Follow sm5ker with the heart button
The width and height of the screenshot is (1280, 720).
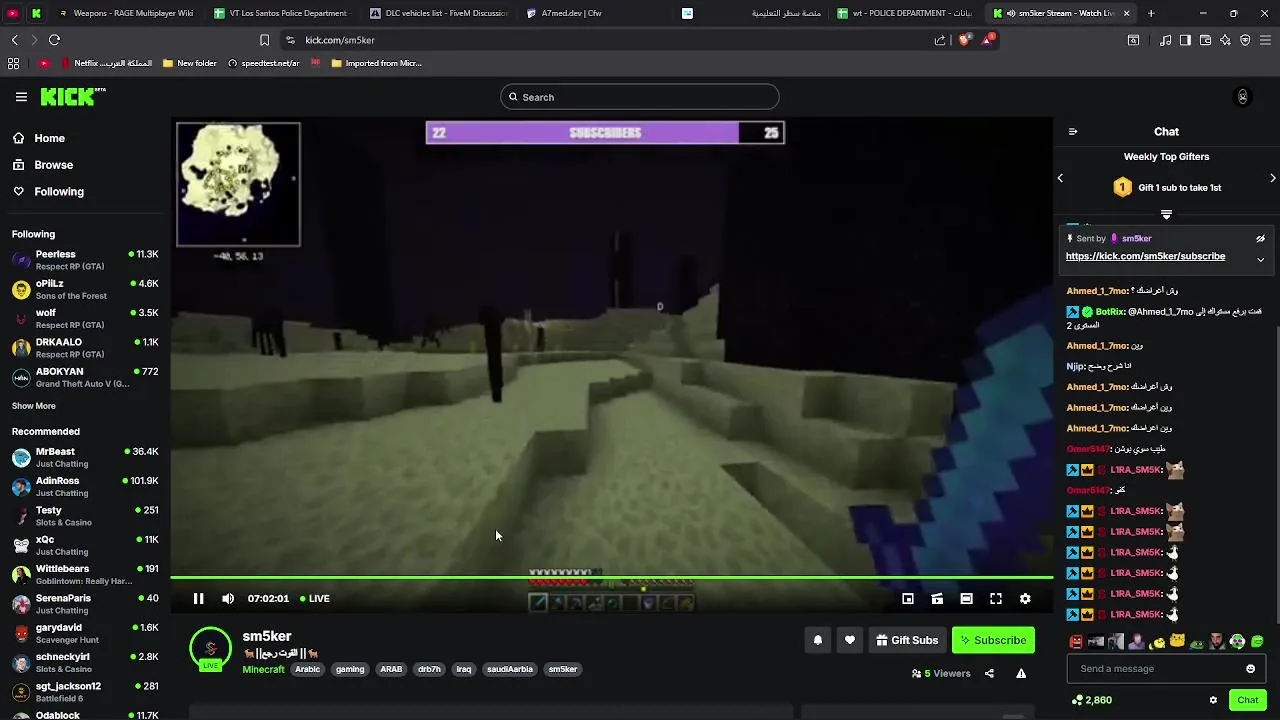click(850, 640)
